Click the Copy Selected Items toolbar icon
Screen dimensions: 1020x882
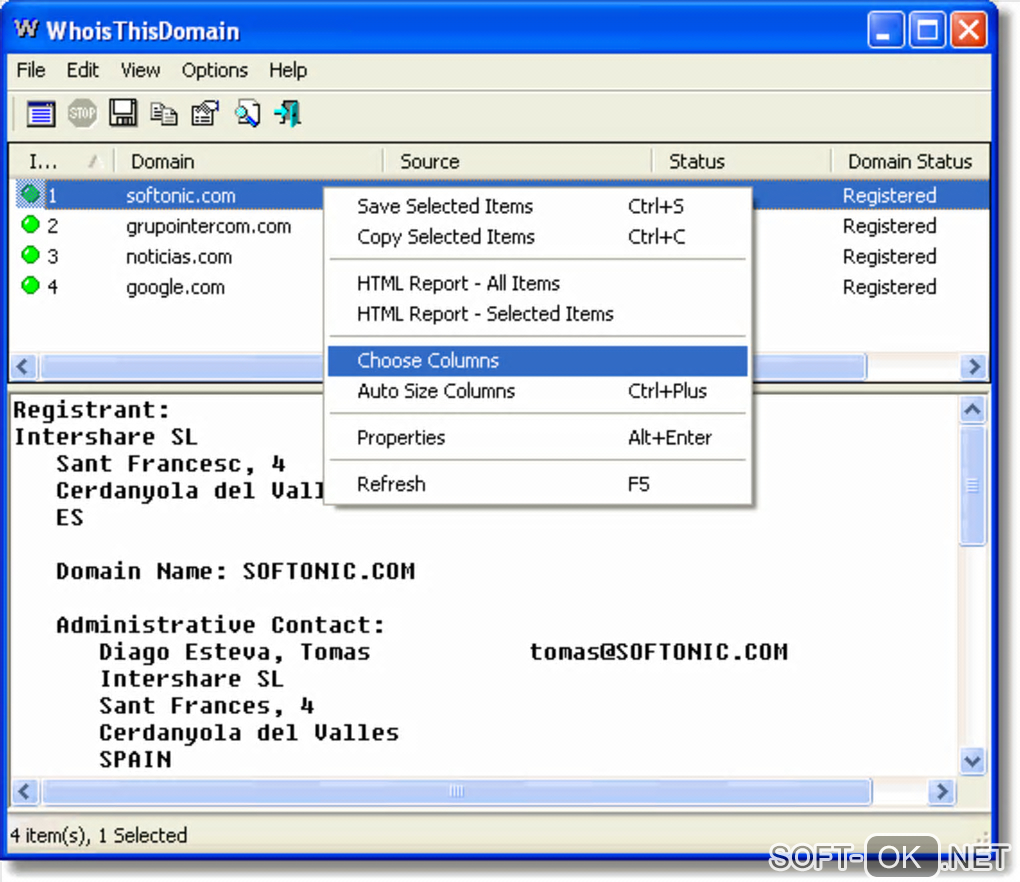click(x=164, y=114)
